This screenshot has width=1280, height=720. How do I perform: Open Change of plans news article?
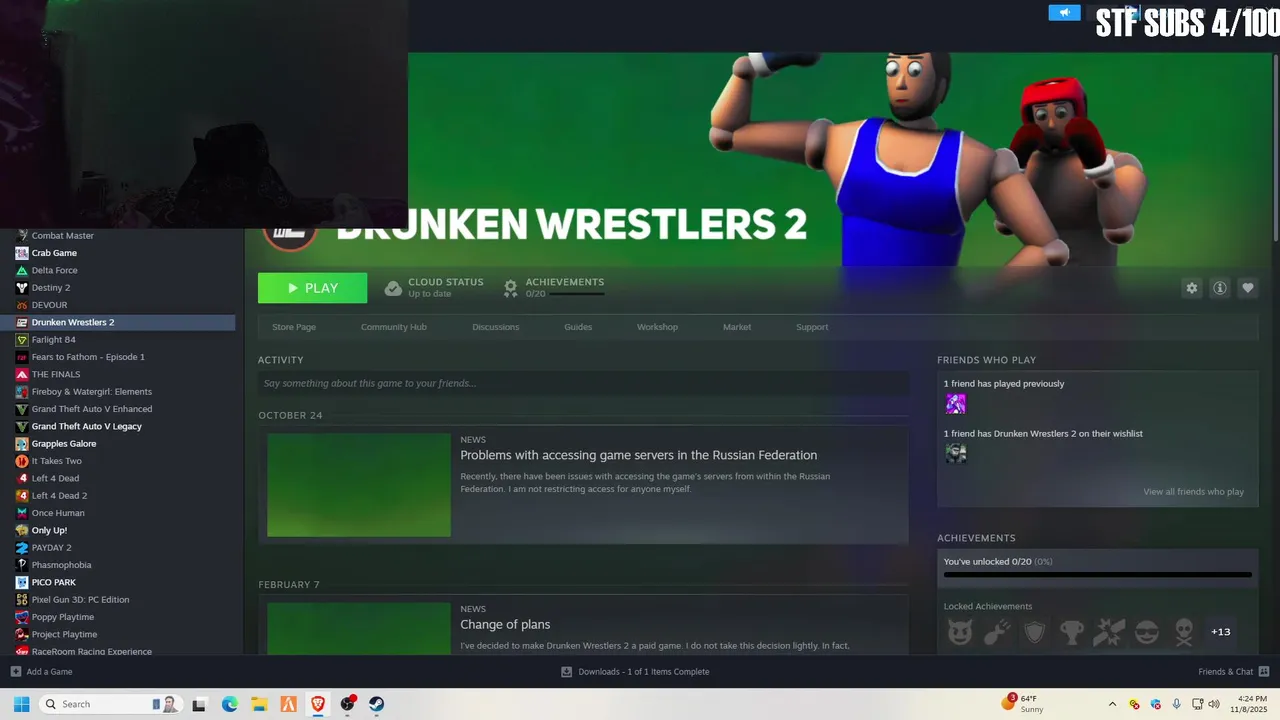click(x=505, y=624)
